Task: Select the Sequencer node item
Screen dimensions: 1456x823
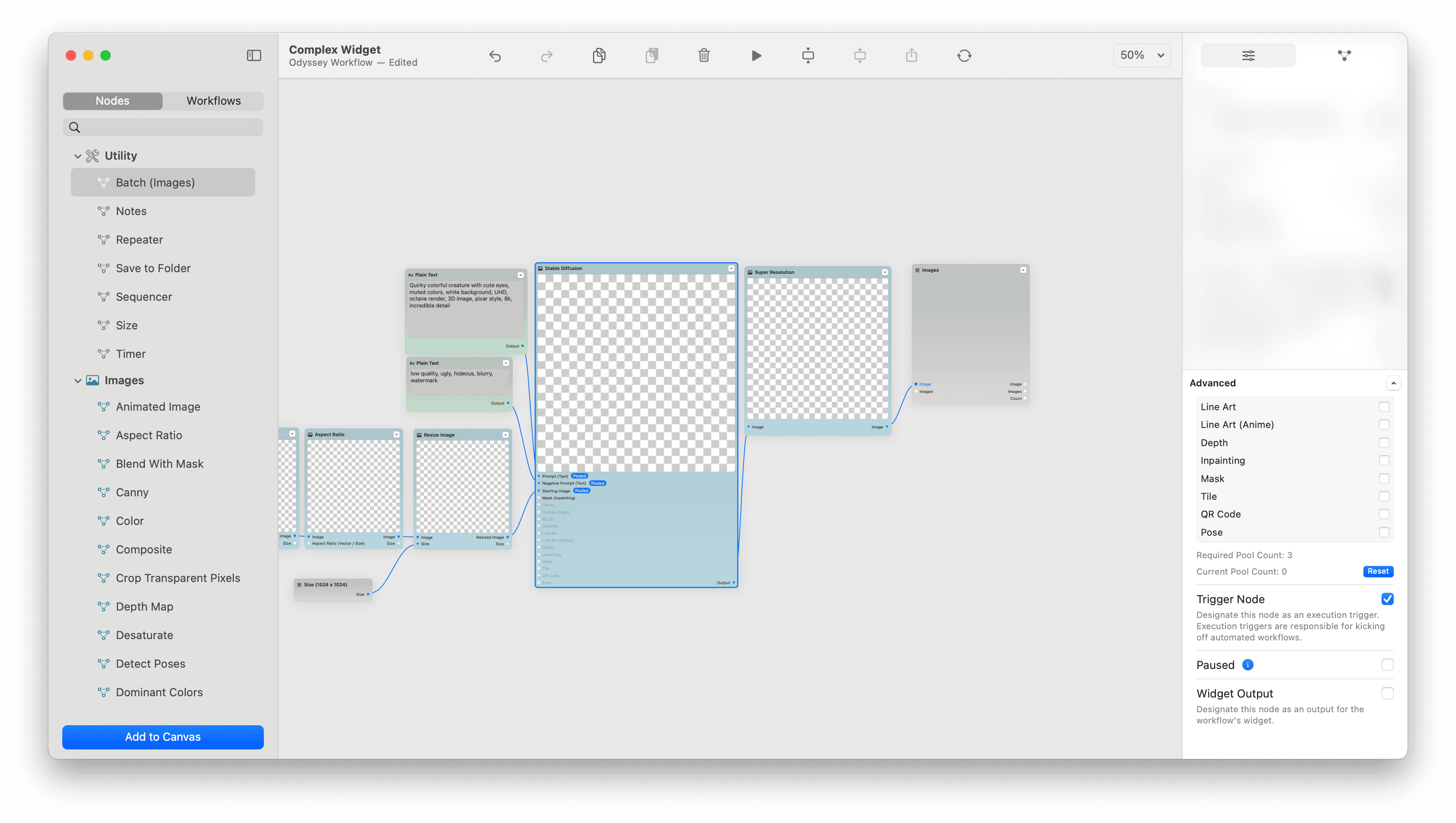Action: pos(163,297)
